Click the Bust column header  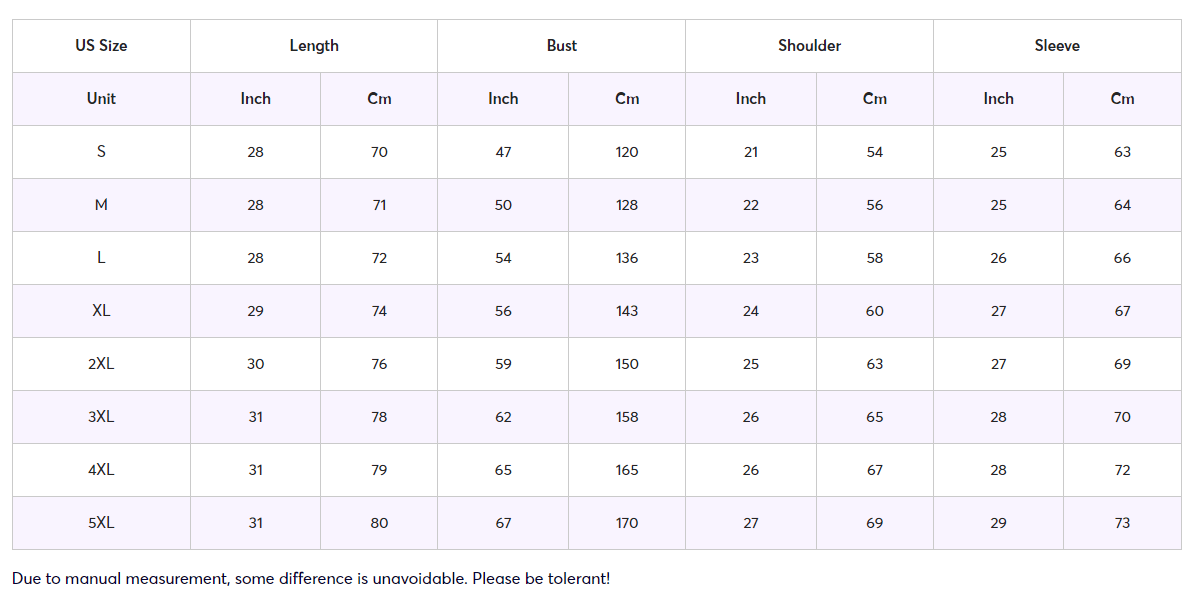(561, 46)
